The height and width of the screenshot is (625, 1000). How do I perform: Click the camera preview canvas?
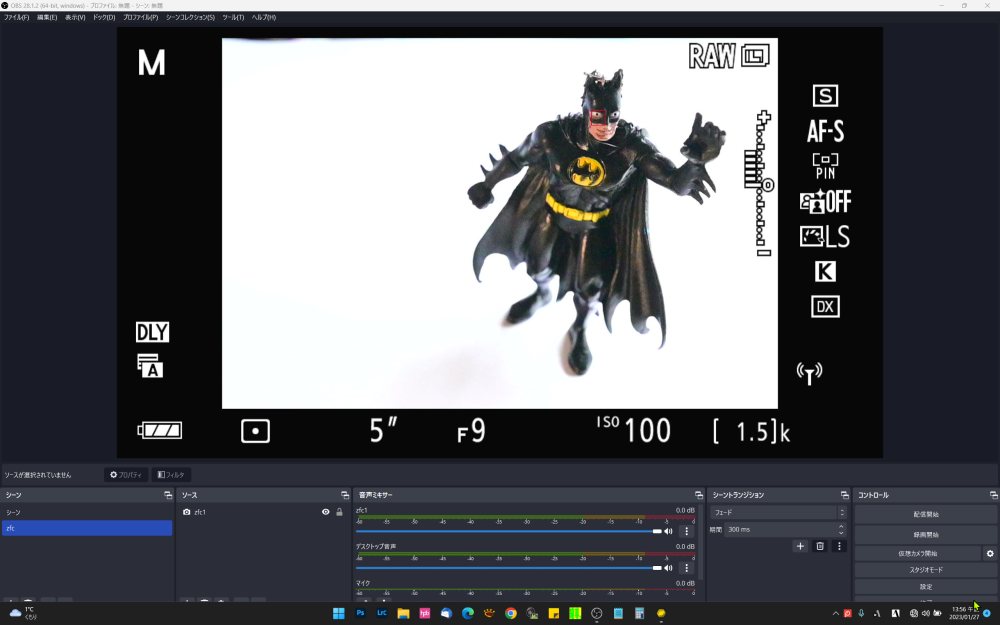[x=499, y=242]
